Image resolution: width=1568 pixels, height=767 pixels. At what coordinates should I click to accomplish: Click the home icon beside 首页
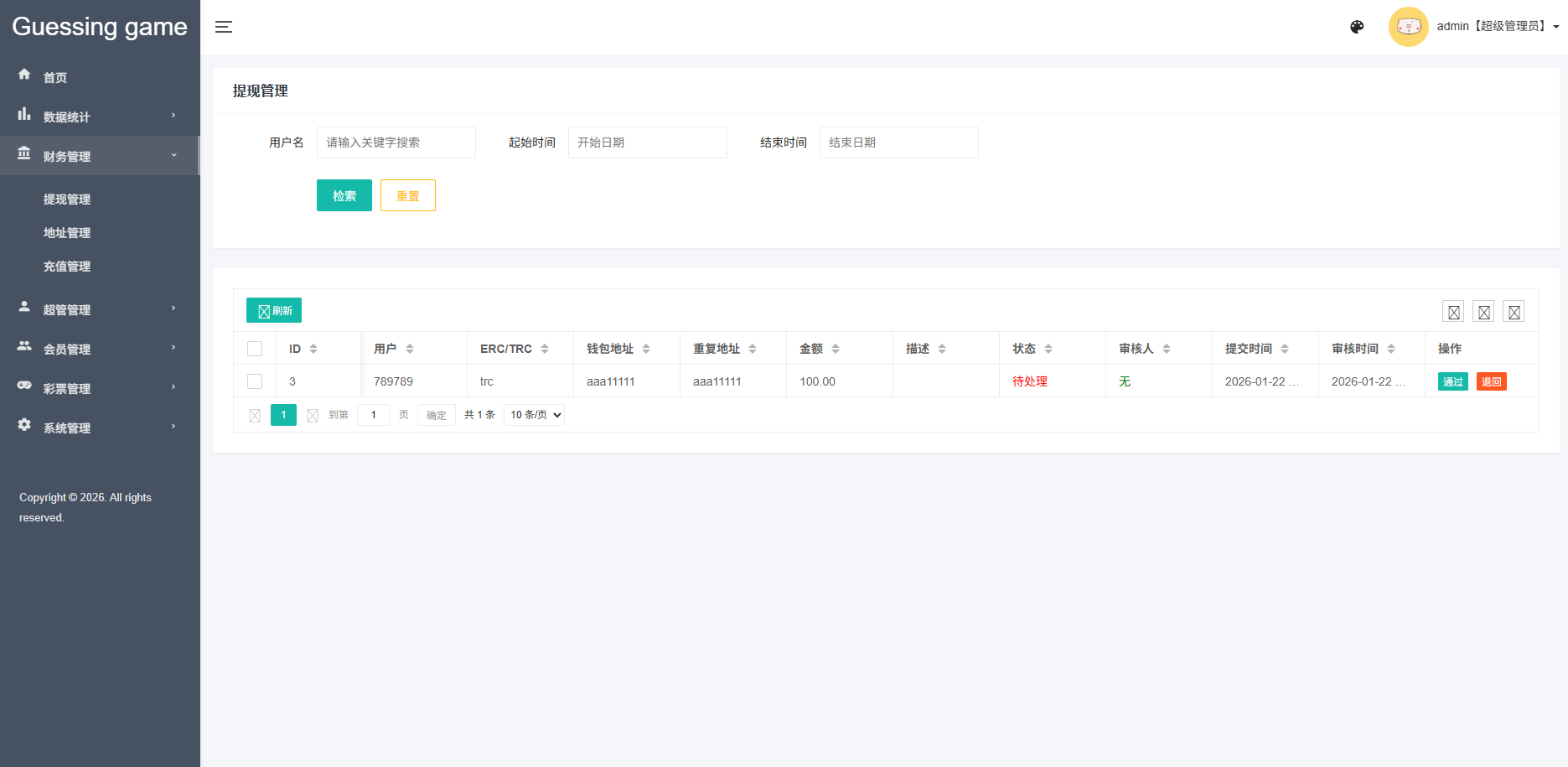[24, 75]
